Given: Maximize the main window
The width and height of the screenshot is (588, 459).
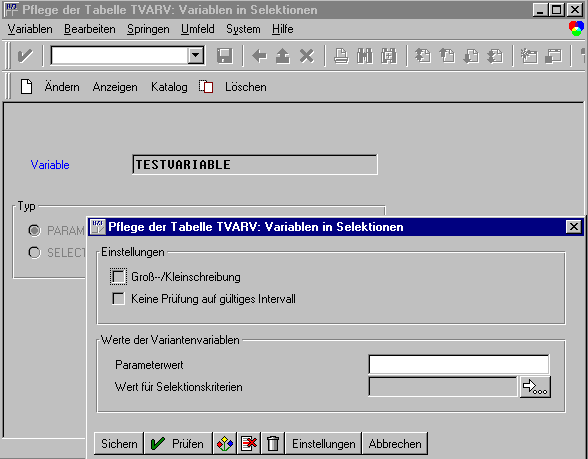Looking at the screenshot, I should click(557, 9).
